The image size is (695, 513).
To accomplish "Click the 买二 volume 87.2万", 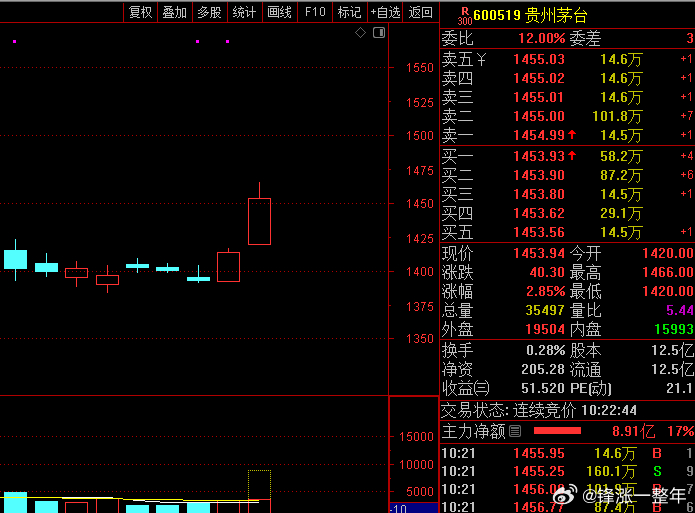I will 621,175.
